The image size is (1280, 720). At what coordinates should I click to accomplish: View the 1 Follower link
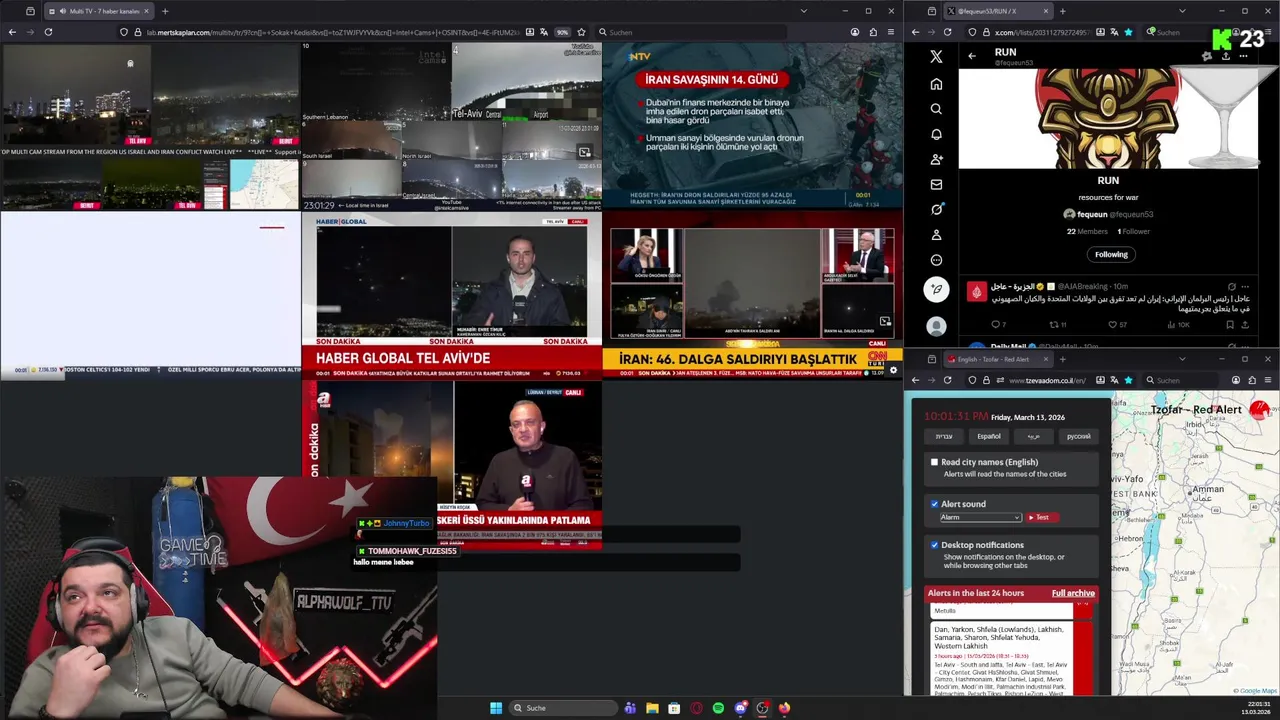[x=1134, y=231]
